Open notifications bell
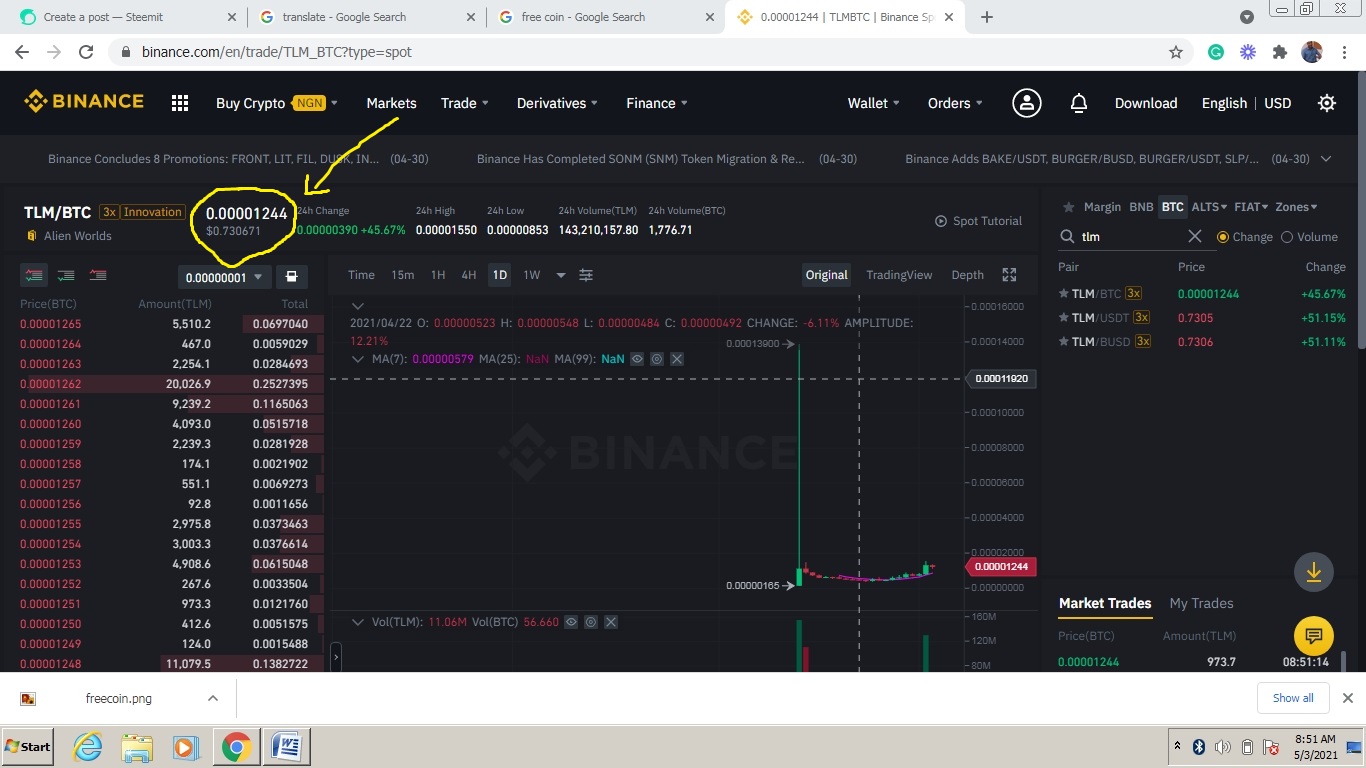 (x=1079, y=103)
